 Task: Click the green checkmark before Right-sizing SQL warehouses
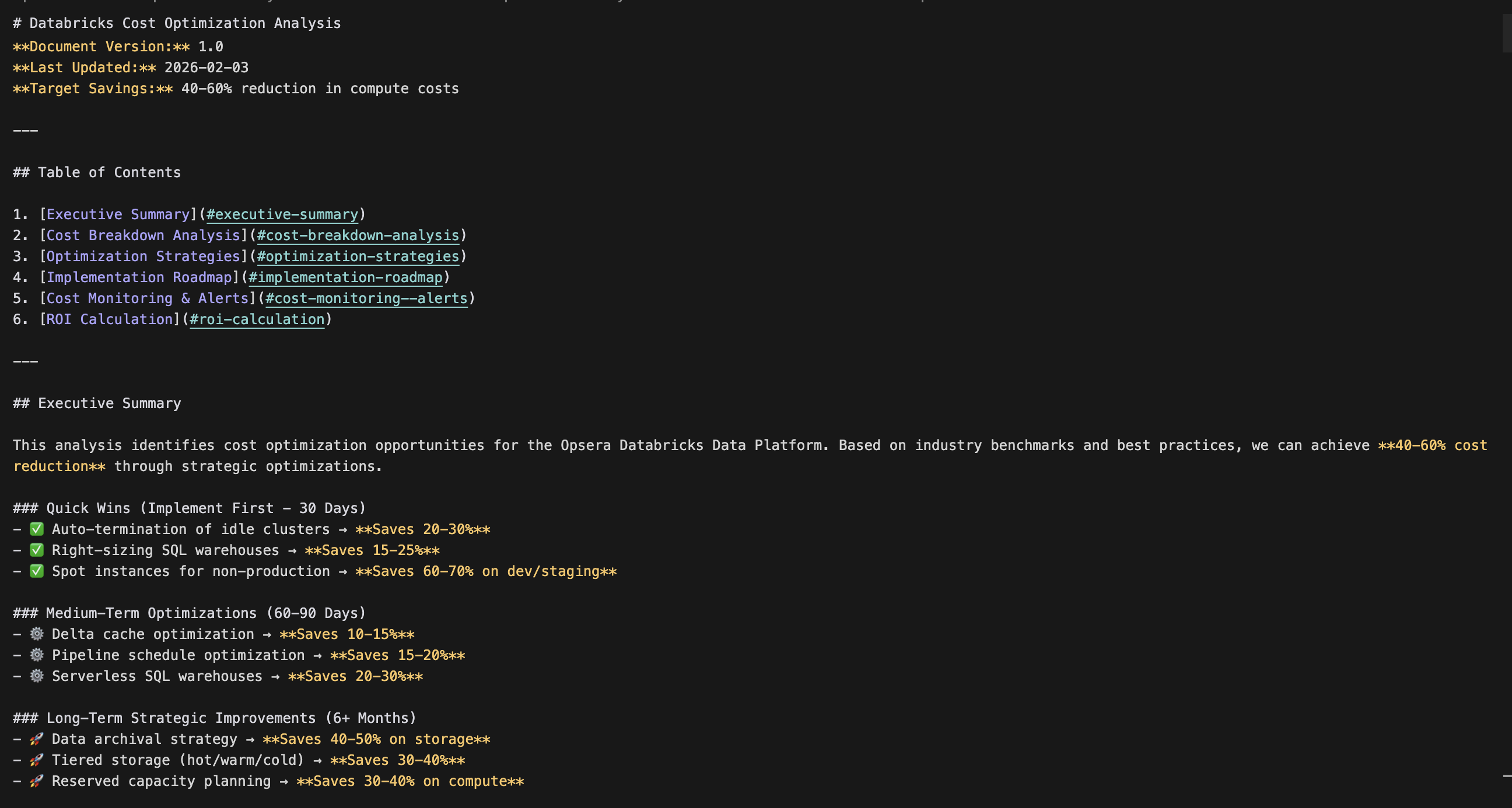tap(36, 550)
